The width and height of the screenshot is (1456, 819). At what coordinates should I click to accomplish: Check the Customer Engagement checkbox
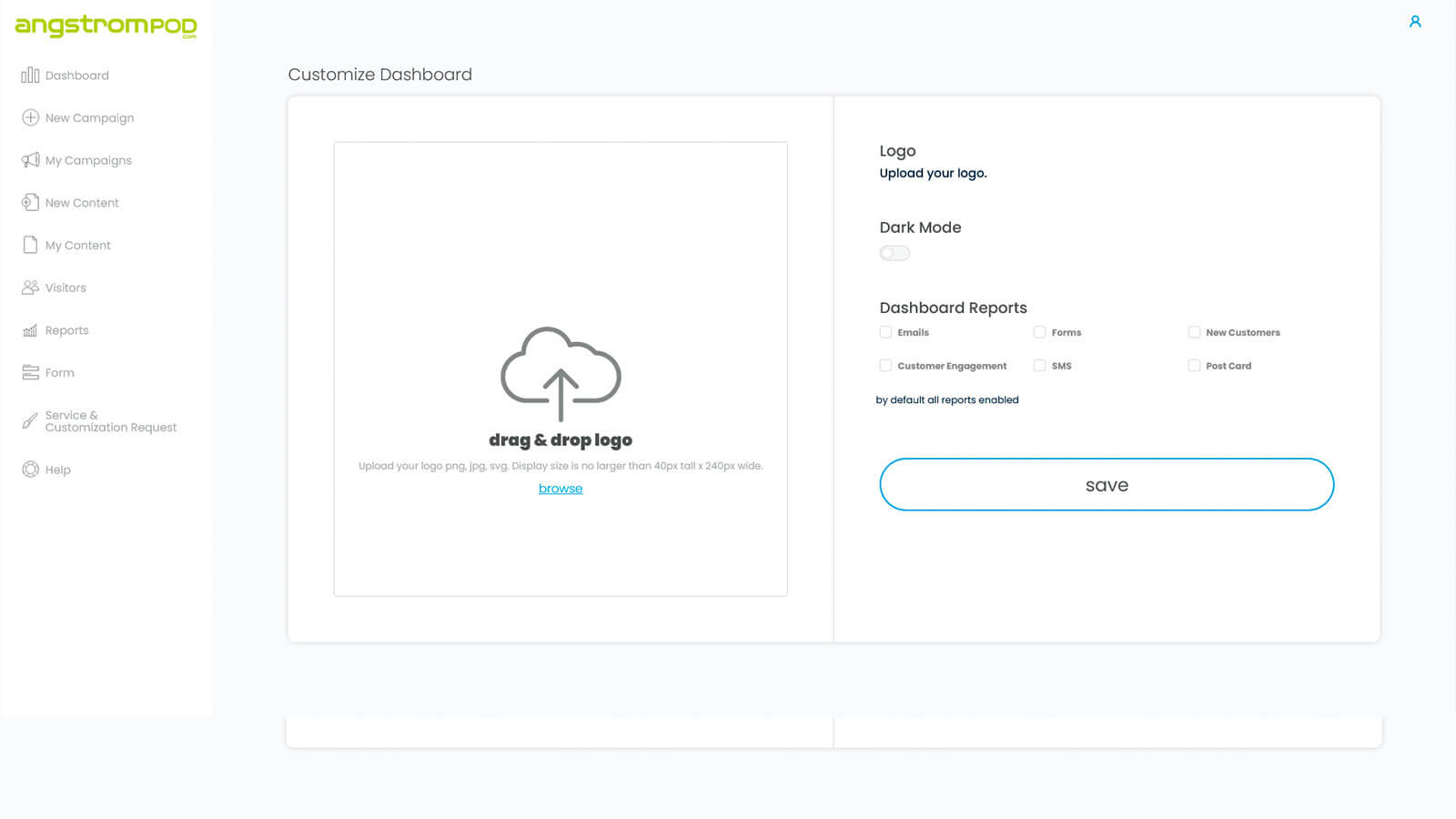(x=885, y=366)
